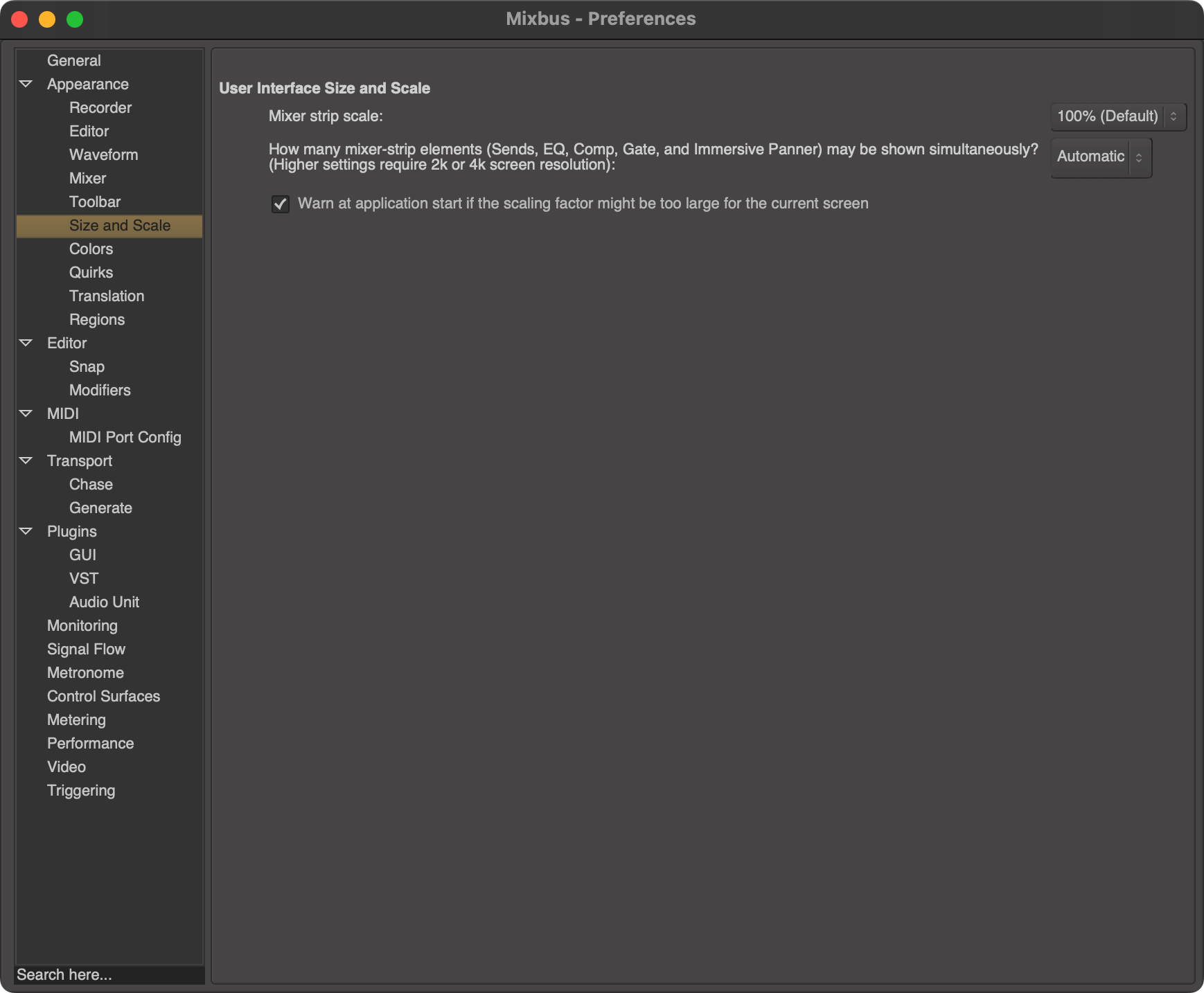This screenshot has width=1204, height=993.
Task: Open the Recorder appearance settings
Action: click(100, 107)
